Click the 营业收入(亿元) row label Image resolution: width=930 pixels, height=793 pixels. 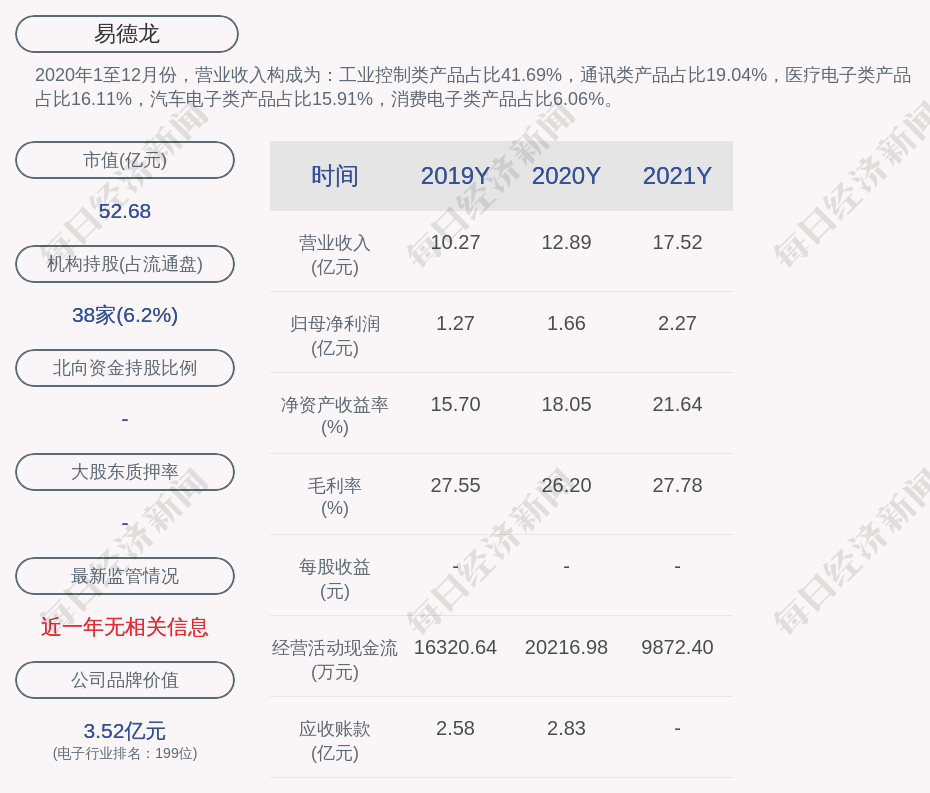(x=335, y=254)
